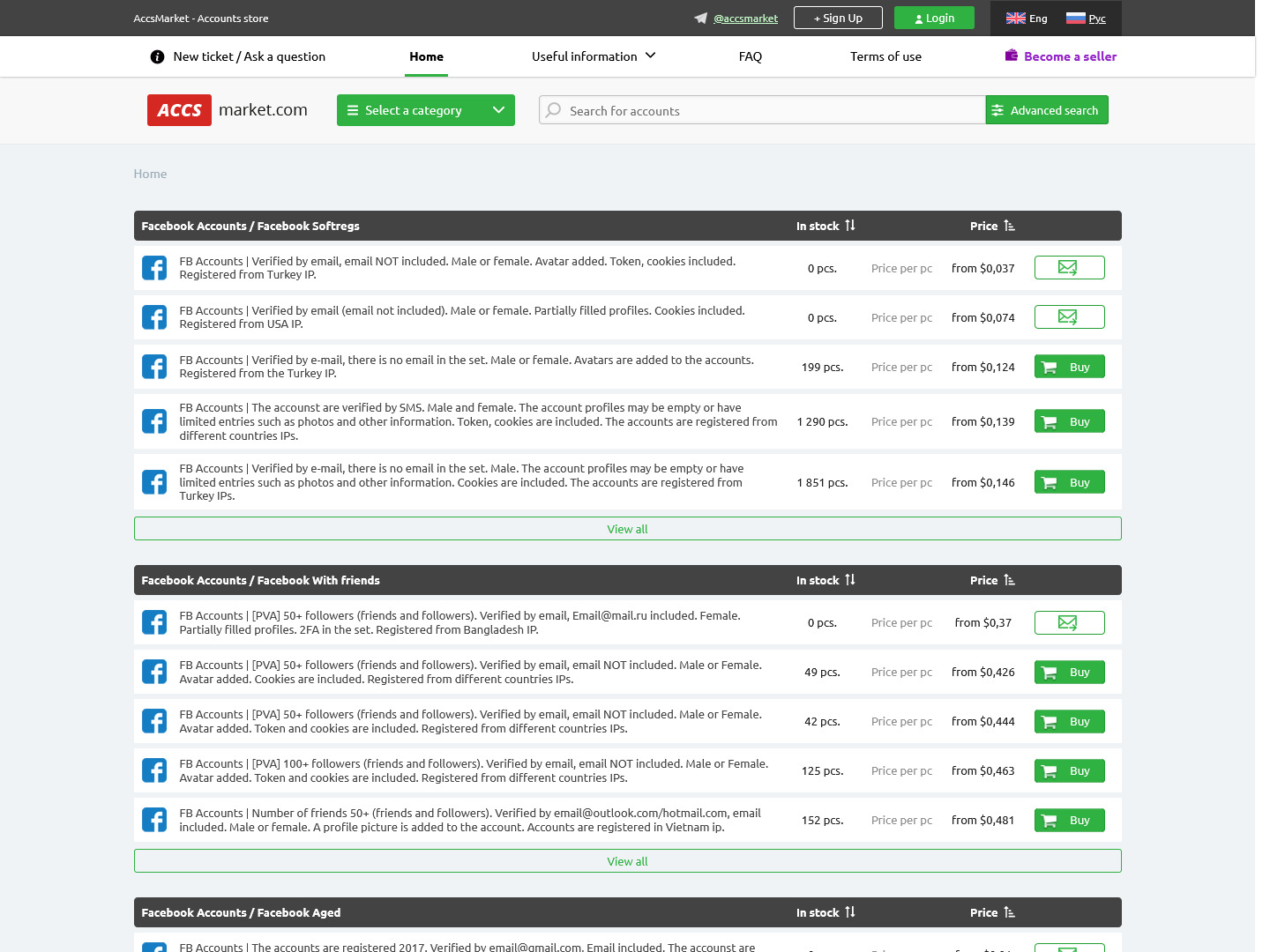Image resolution: width=1270 pixels, height=952 pixels.
Task: Open Facebook Accounts / Facebook Softregs header
Action: (250, 226)
